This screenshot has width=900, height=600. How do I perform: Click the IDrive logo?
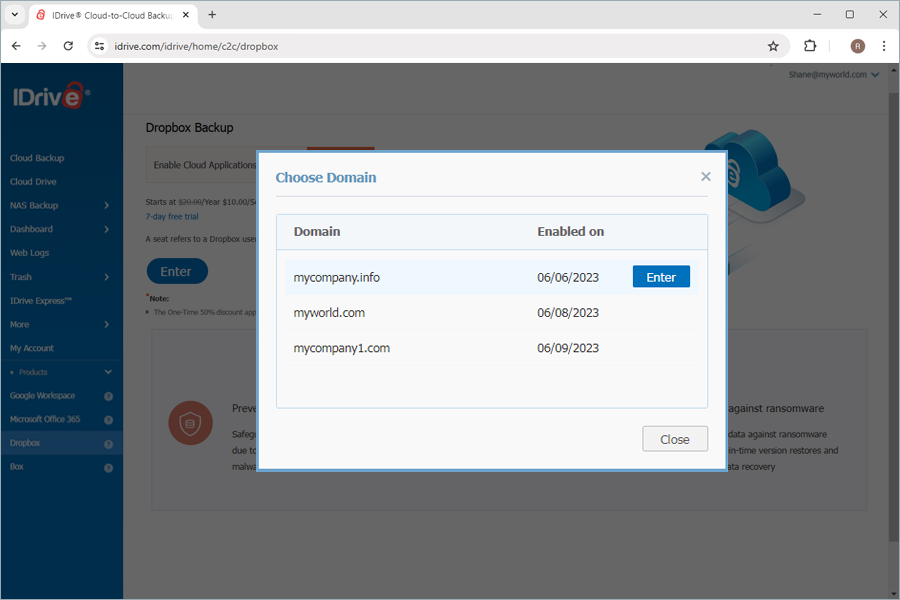(x=52, y=96)
